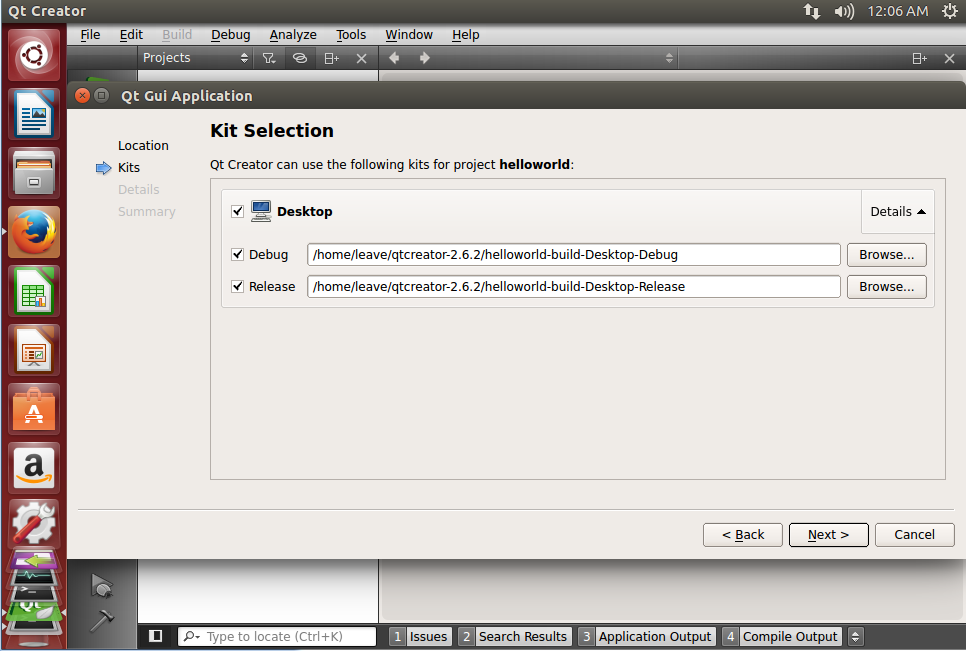Browse for the Debug build directory

[887, 254]
